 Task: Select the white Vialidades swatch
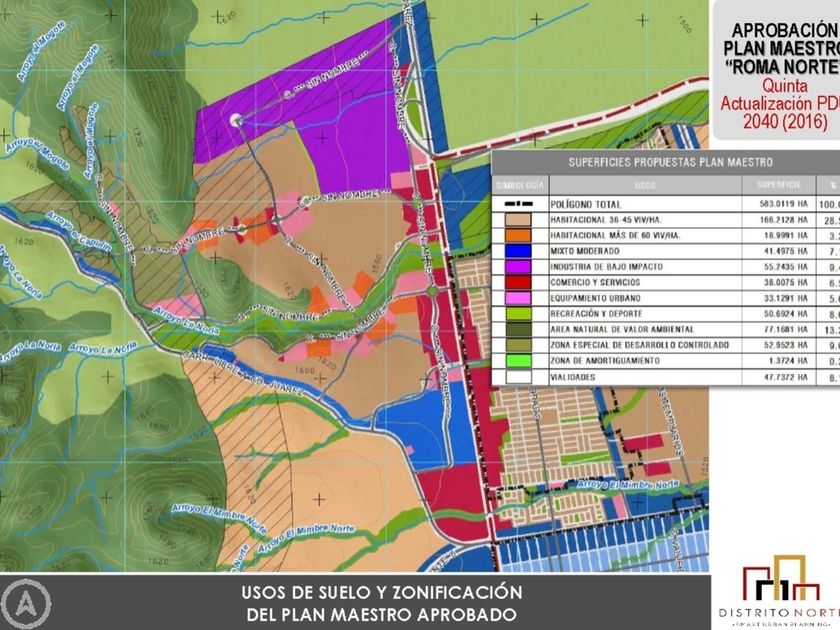click(518, 377)
